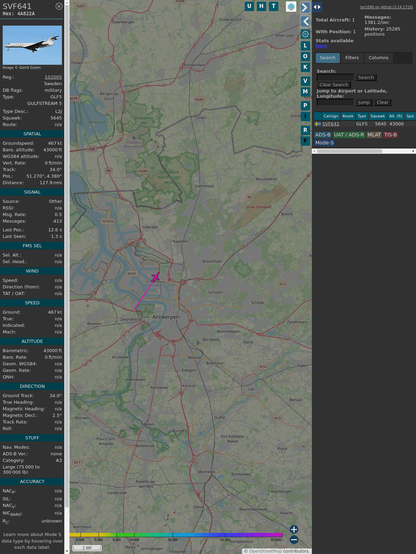This screenshot has width=416, height=554.
Task: Select the SVF641 row in aircraft table
Action: coord(365,124)
